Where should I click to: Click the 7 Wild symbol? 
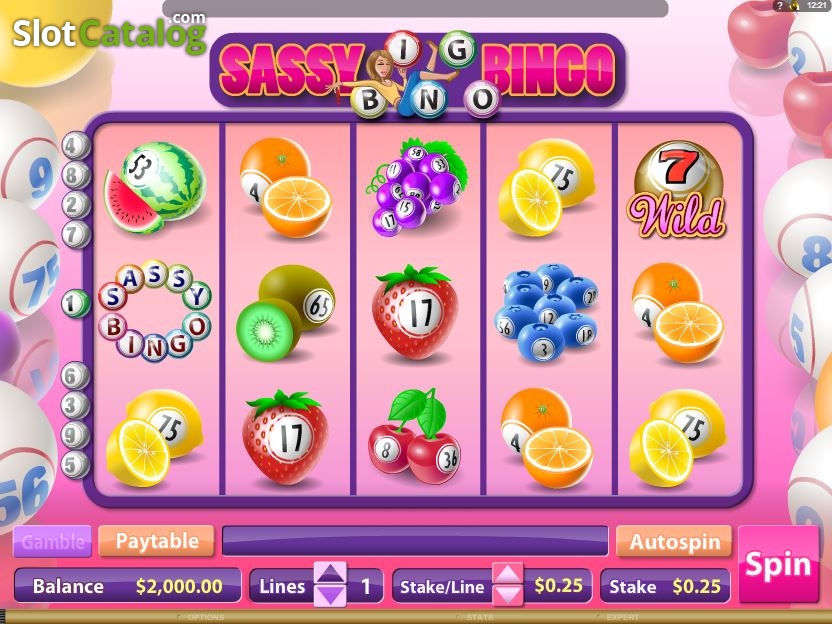click(x=677, y=188)
